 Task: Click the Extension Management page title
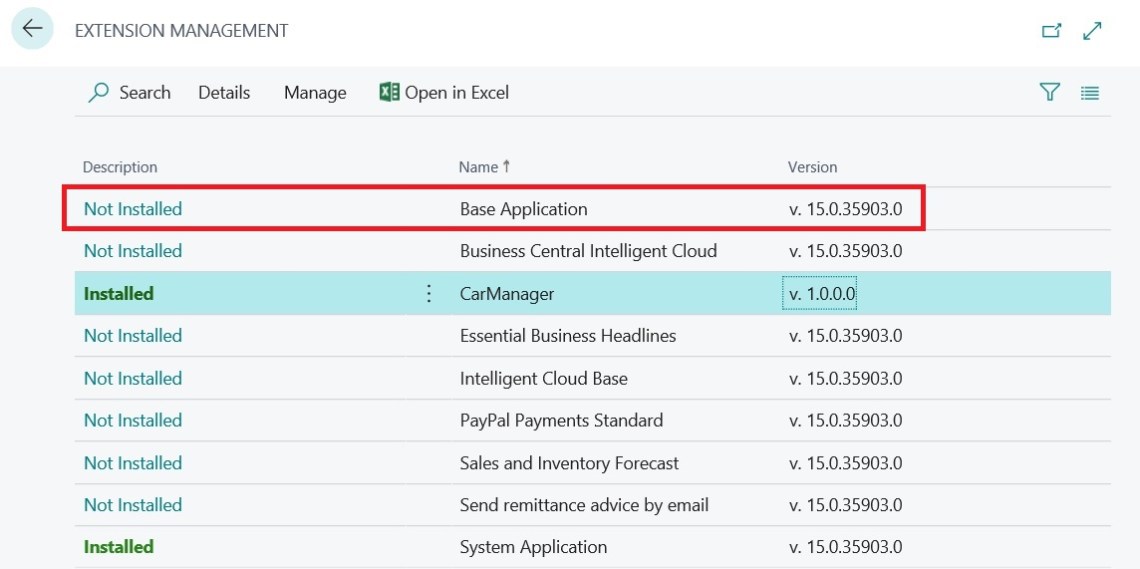click(x=182, y=31)
